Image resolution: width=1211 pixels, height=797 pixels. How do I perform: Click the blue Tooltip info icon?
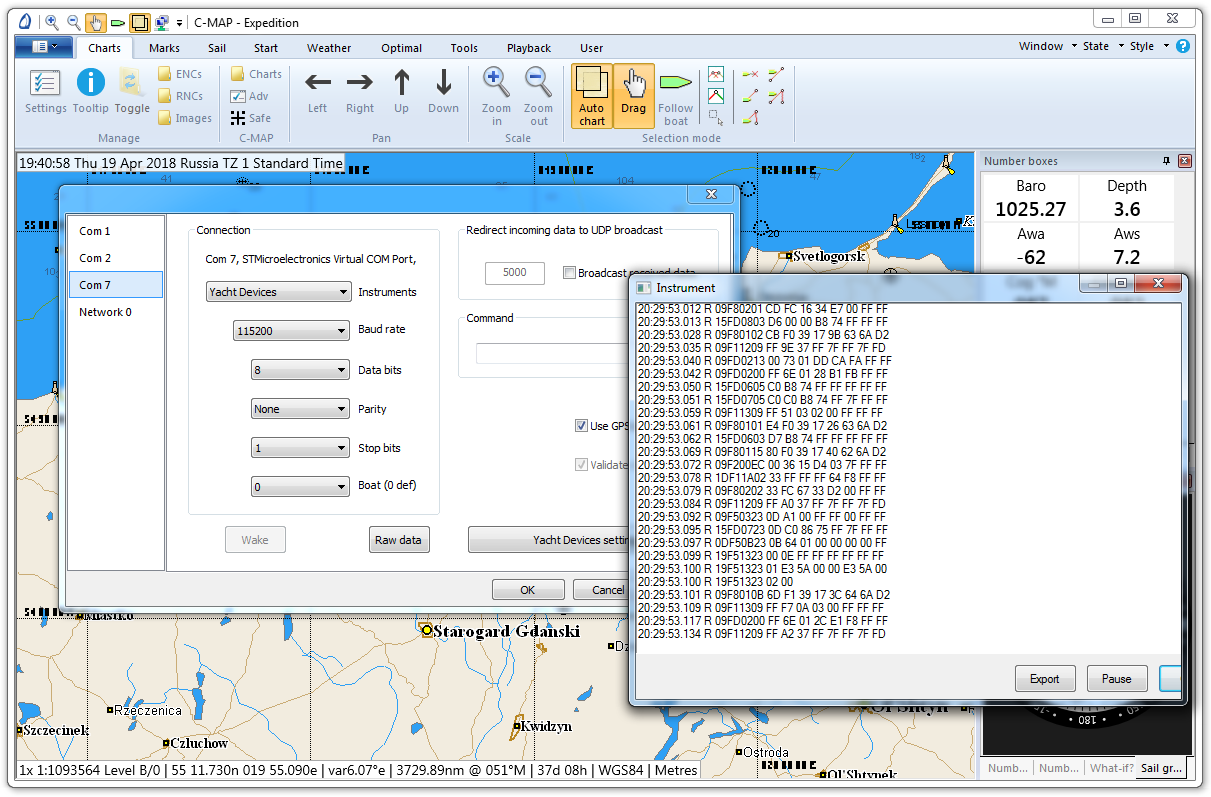click(90, 91)
